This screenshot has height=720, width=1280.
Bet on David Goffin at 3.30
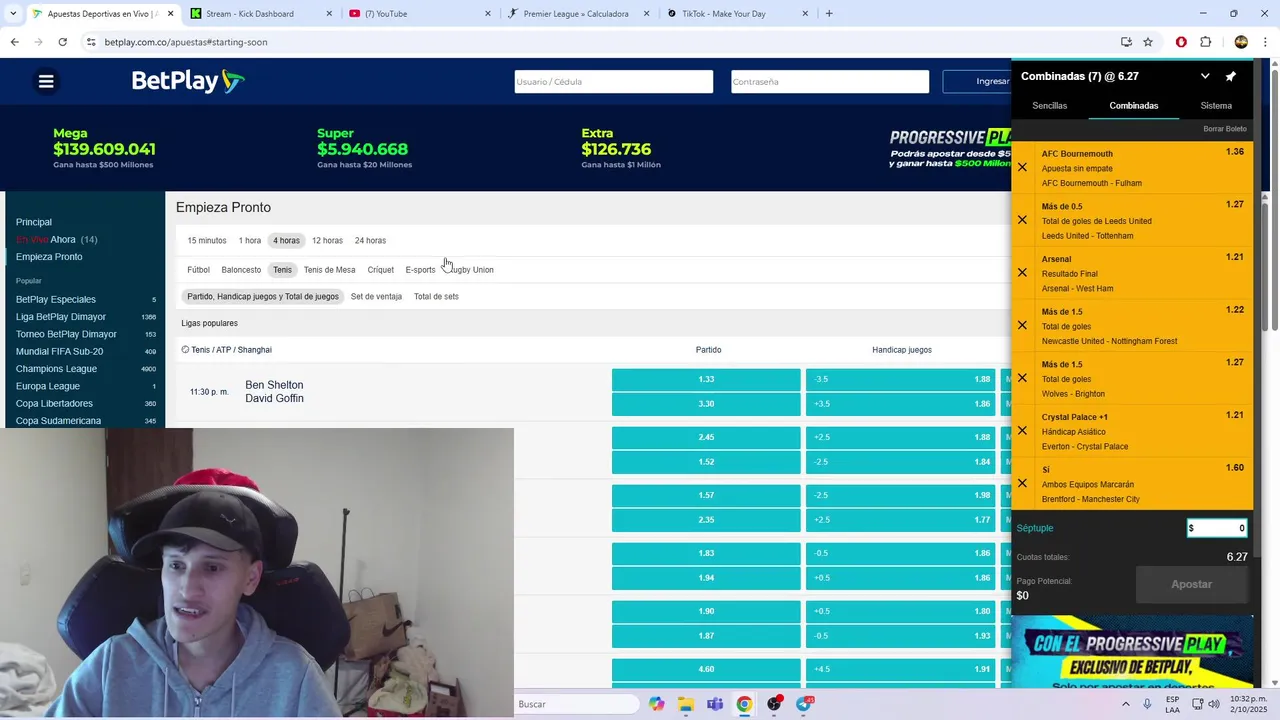706,404
